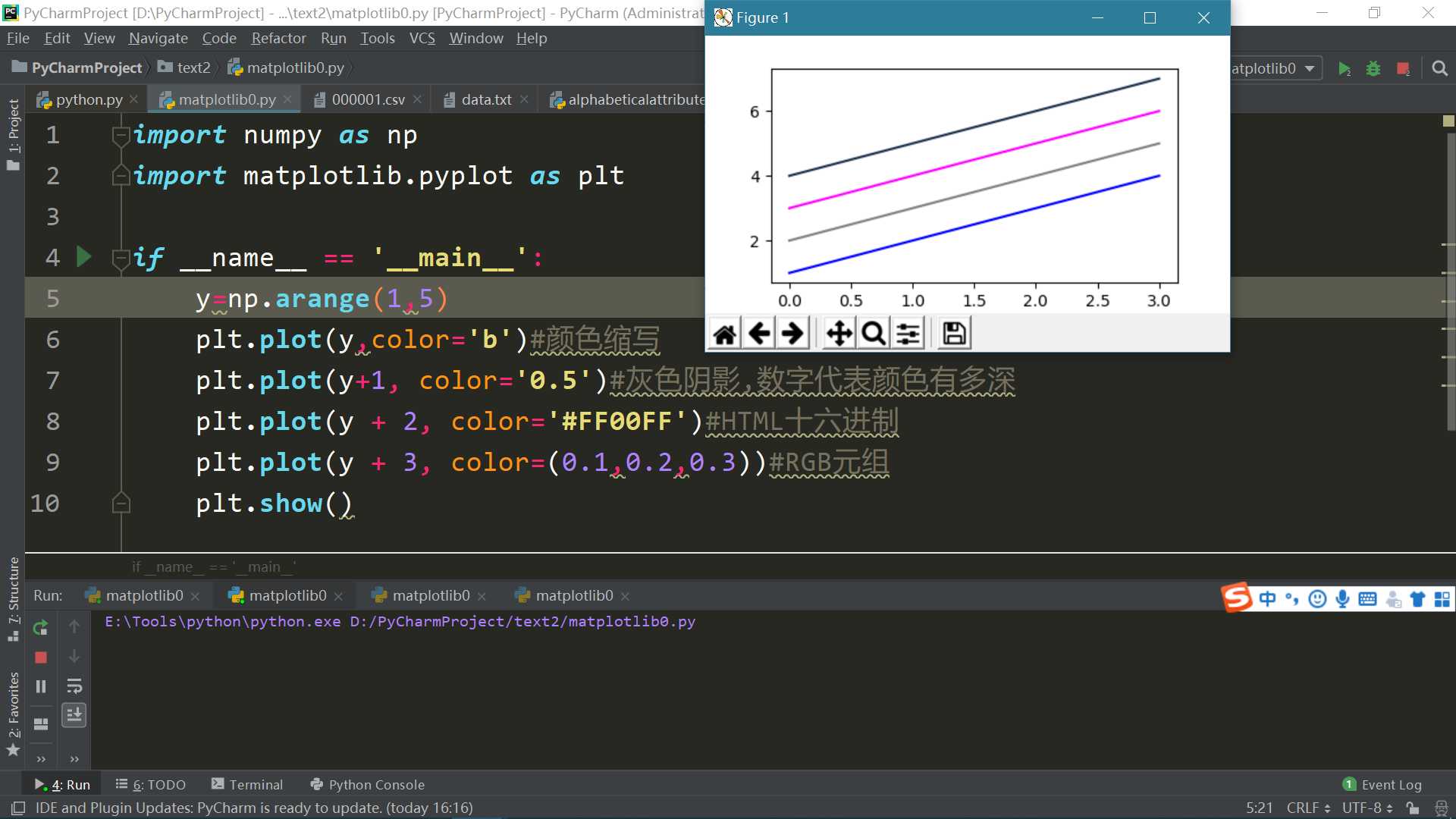Open the Refactor menu
Image resolution: width=1456 pixels, height=819 pixels.
coord(278,38)
